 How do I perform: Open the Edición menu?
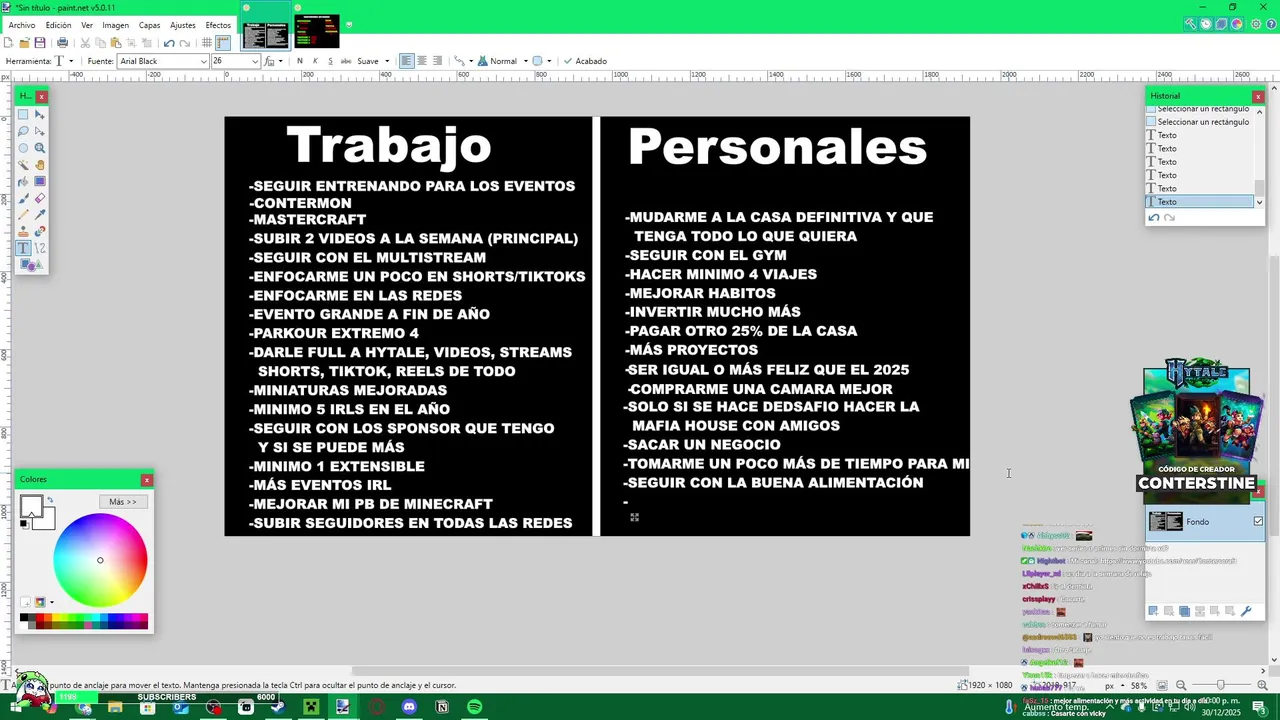tap(58, 25)
